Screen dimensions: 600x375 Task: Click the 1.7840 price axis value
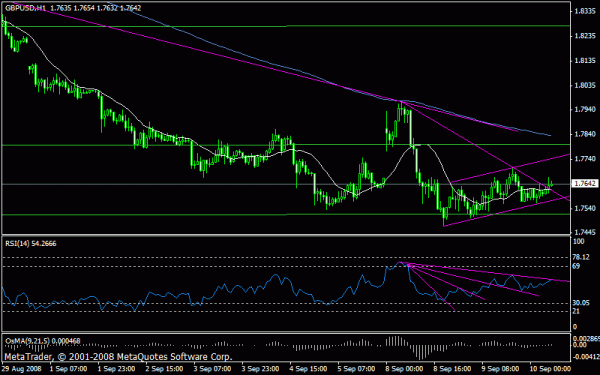[x=584, y=134]
